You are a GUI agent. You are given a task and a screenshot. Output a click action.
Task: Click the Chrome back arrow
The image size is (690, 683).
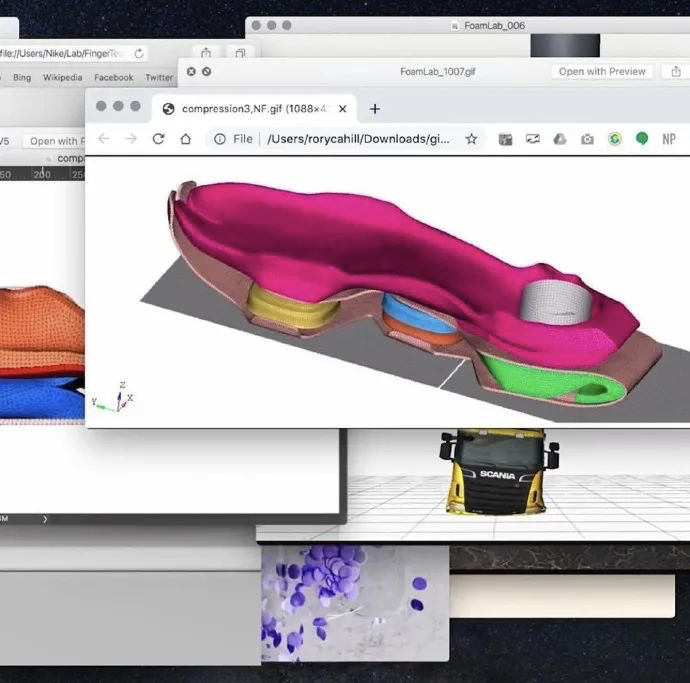point(104,139)
